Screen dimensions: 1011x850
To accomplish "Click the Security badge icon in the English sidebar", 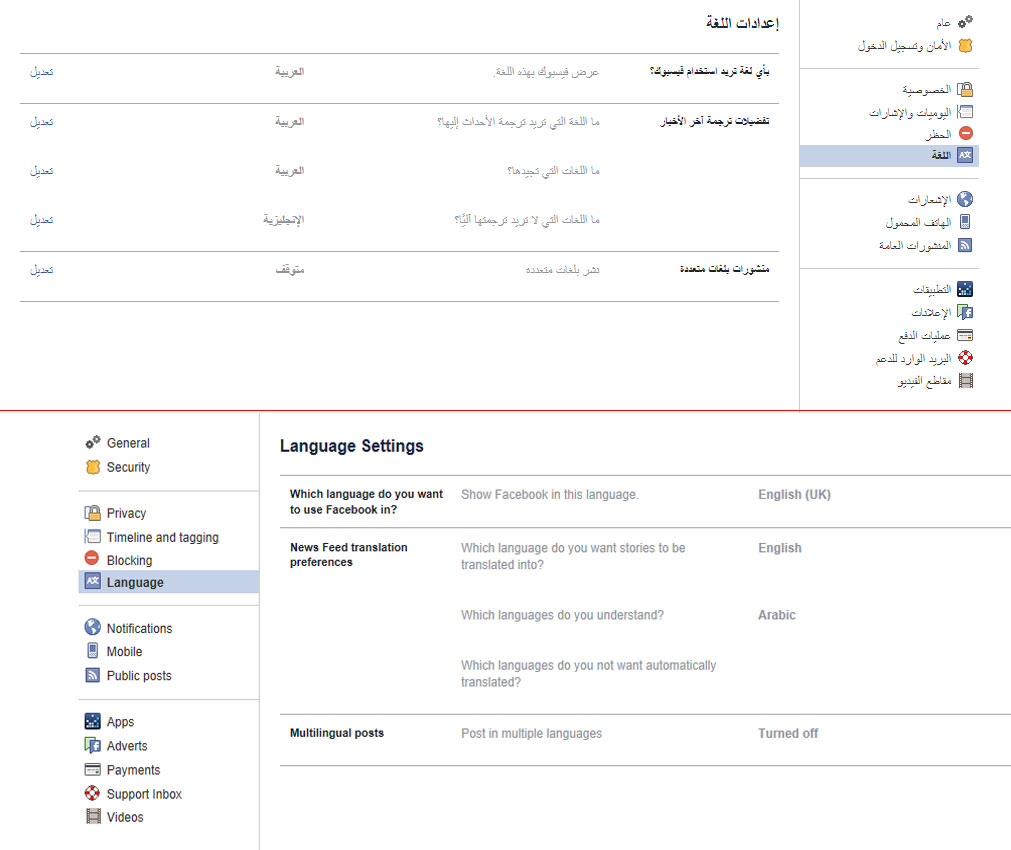I will coord(93,467).
